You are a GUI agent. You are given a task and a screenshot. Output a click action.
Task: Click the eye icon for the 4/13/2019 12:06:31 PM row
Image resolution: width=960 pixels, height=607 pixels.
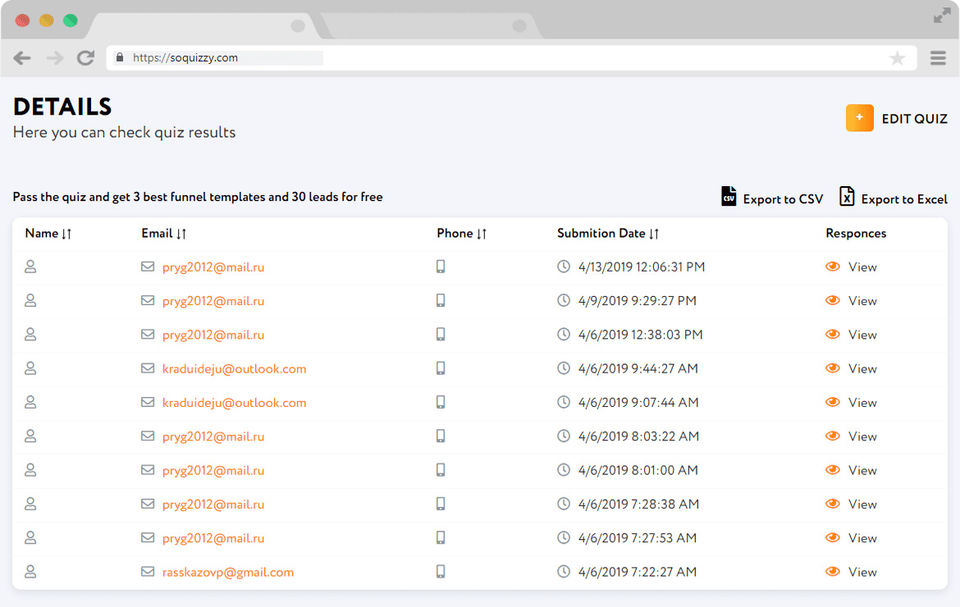(x=833, y=266)
